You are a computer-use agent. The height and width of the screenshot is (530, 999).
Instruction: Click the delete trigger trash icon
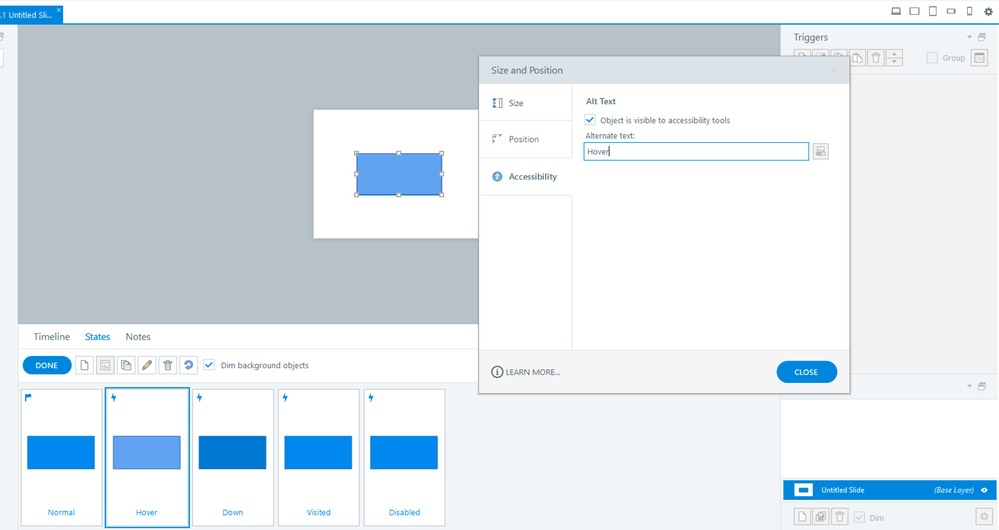pos(876,58)
